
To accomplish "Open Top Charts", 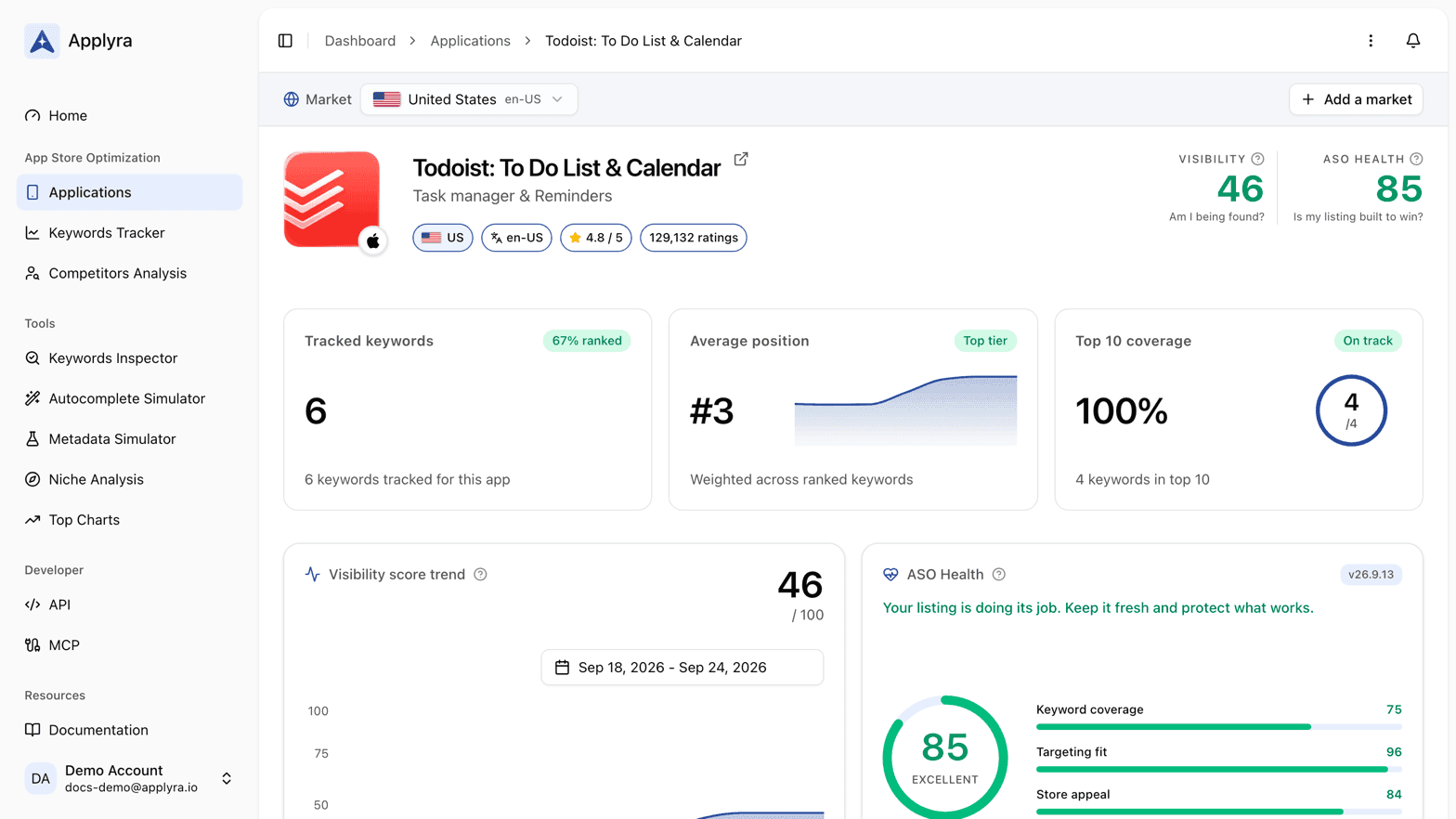I will [129, 519].
